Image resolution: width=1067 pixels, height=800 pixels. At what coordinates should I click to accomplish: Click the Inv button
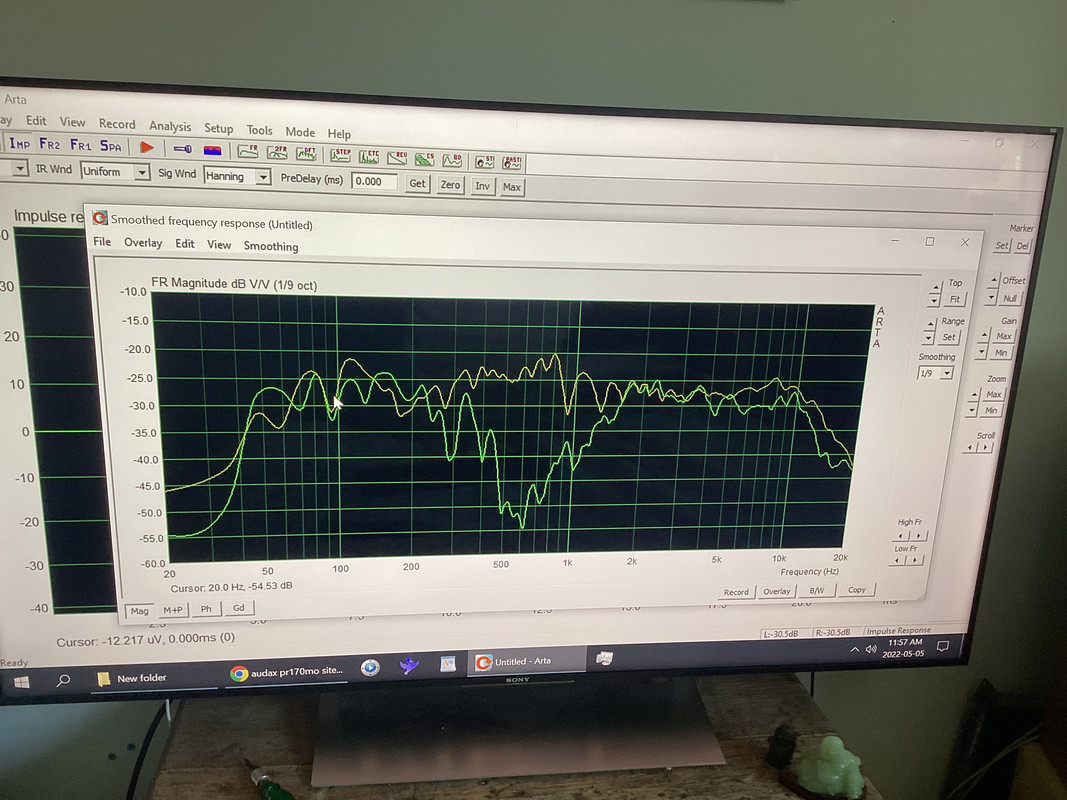482,186
